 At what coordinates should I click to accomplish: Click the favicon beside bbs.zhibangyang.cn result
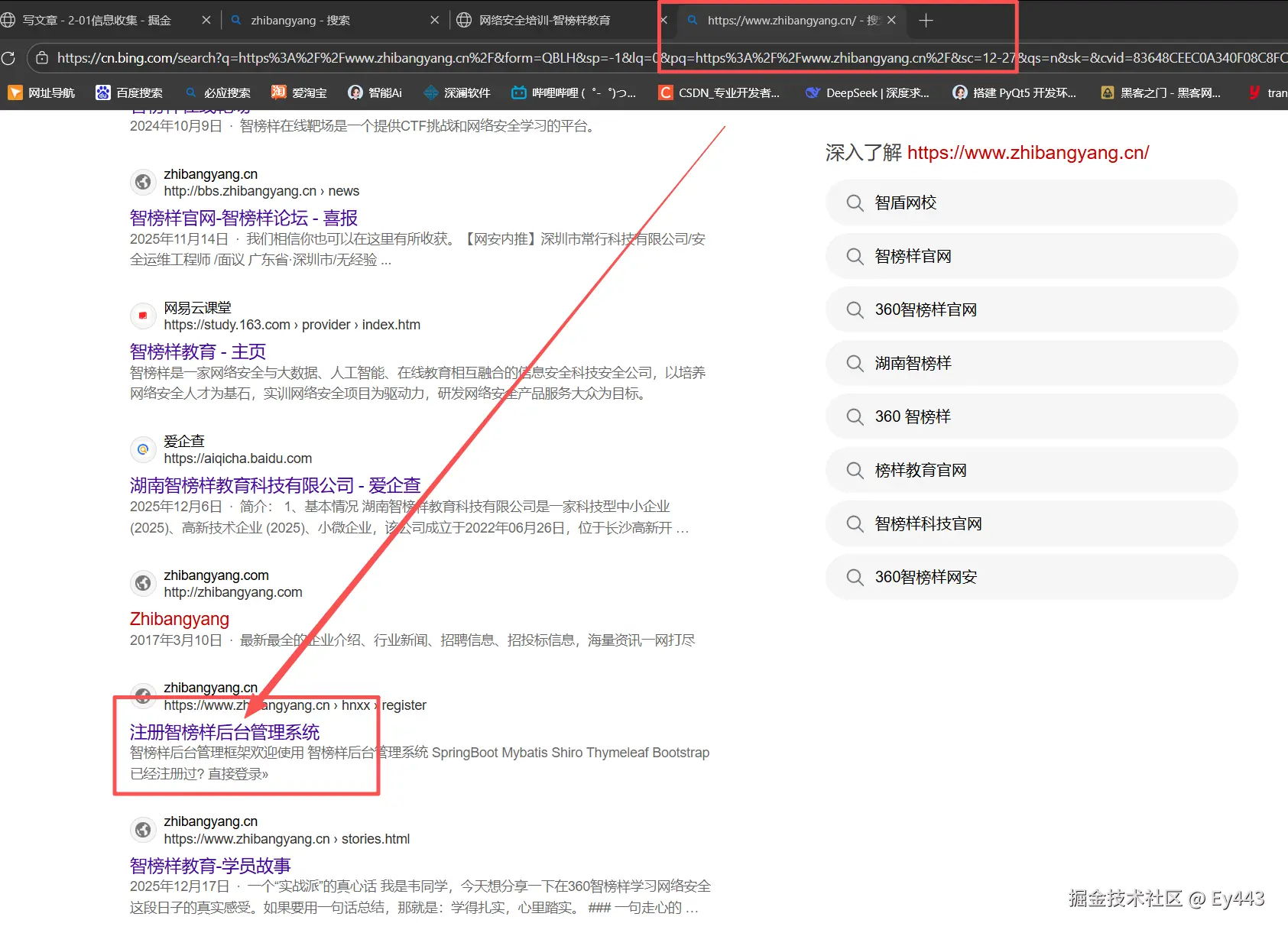143,182
